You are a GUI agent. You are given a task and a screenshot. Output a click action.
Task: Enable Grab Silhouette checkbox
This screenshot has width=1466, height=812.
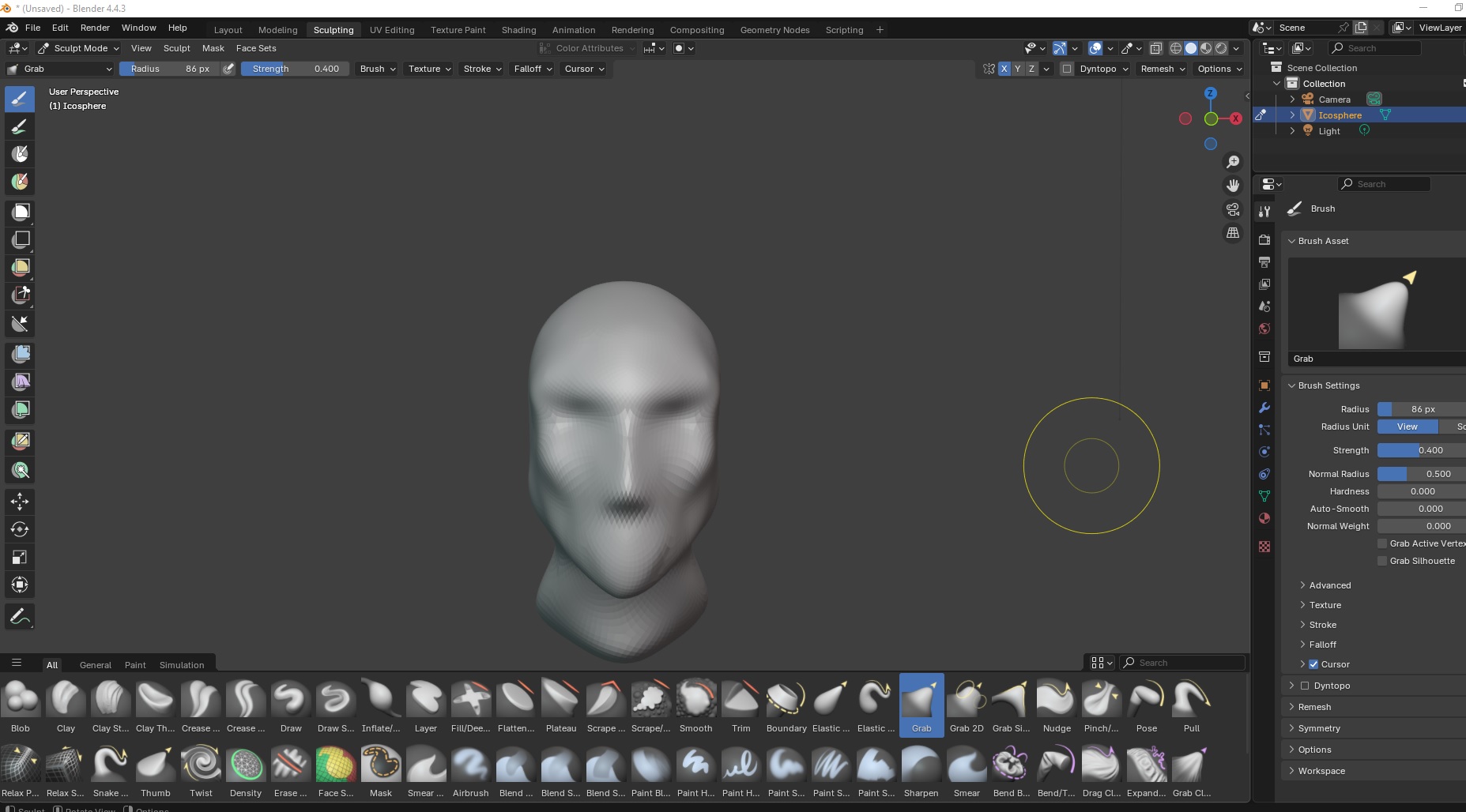(1382, 561)
